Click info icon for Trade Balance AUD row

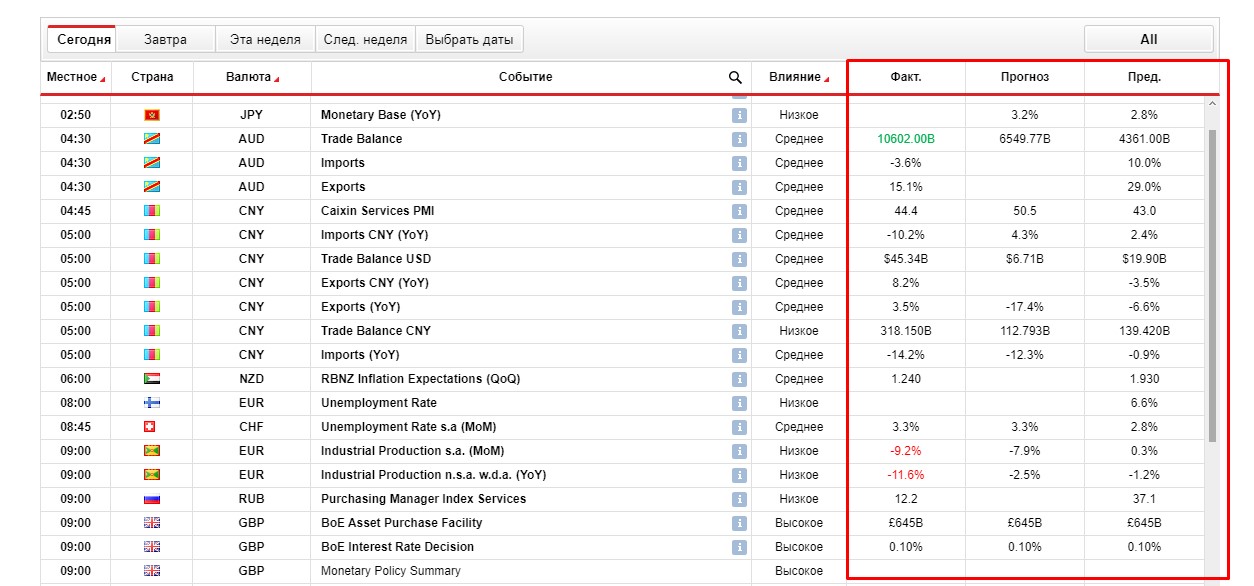[x=739, y=139]
